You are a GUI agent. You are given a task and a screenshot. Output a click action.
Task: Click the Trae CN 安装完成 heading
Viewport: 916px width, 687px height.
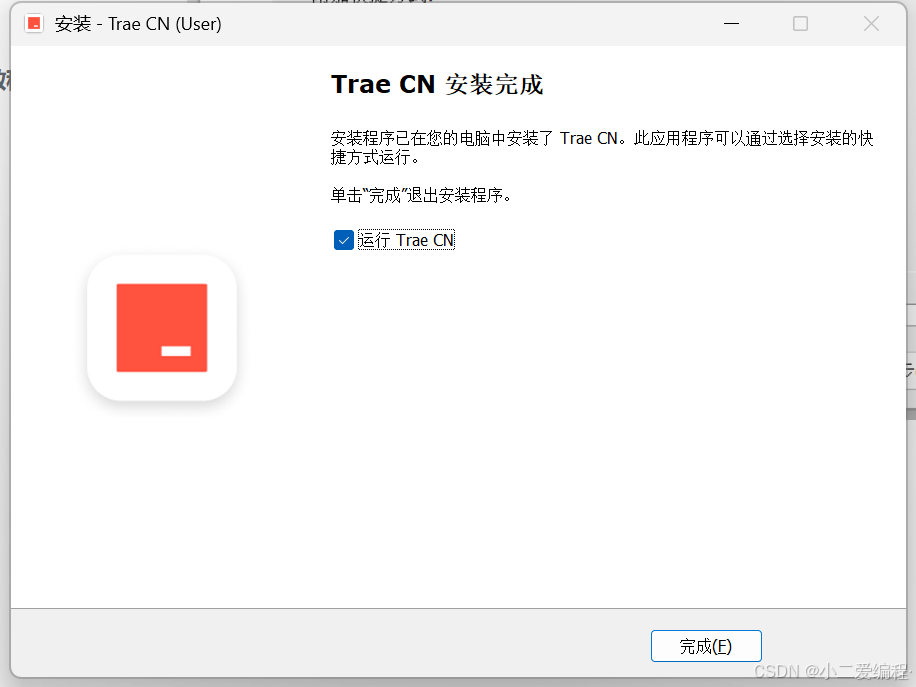pyautogui.click(x=437, y=85)
